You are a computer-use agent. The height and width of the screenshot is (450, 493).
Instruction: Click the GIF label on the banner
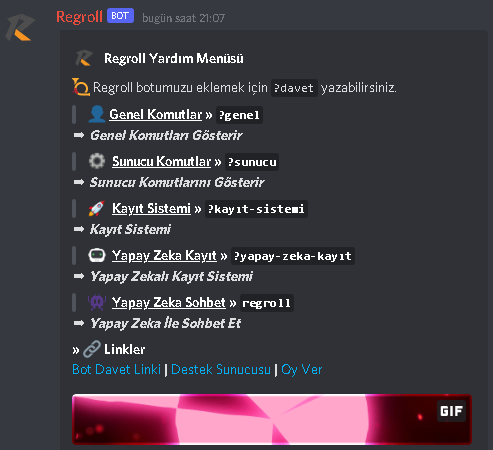(451, 411)
